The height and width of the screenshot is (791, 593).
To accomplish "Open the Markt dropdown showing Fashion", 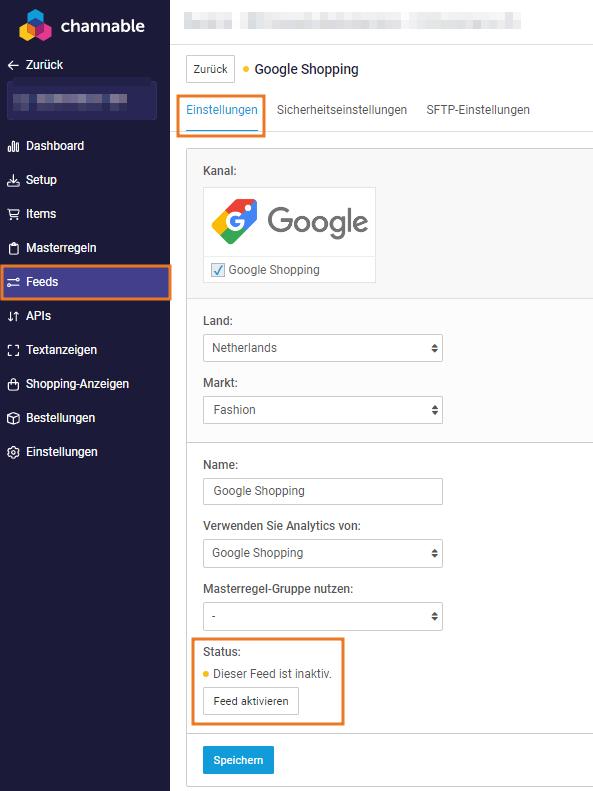I will pyautogui.click(x=323, y=410).
